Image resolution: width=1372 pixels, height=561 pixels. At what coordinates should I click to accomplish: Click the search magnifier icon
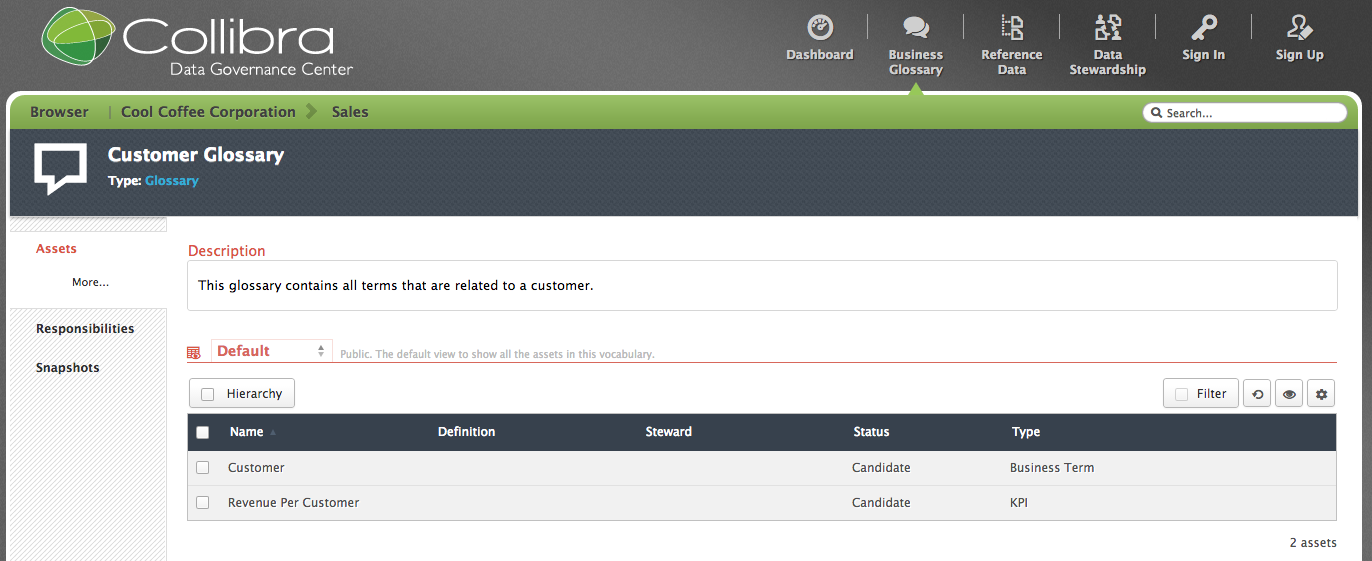coord(1156,113)
